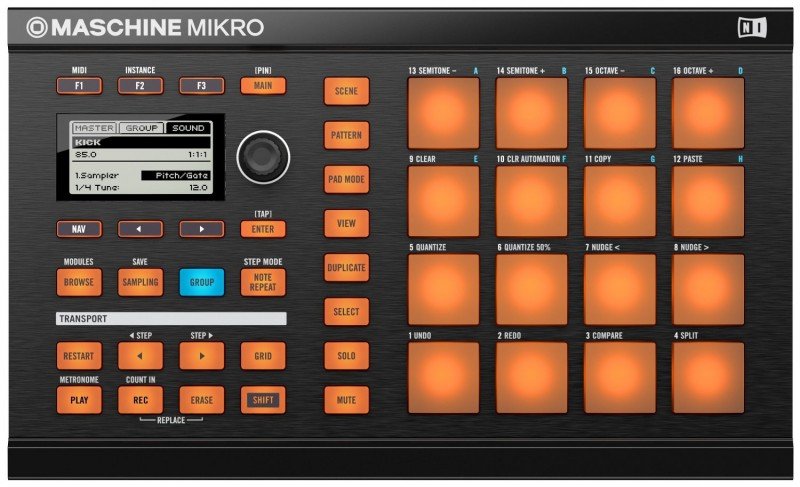Open the View button options
Image resolution: width=800 pixels, height=487 pixels.
(346, 224)
